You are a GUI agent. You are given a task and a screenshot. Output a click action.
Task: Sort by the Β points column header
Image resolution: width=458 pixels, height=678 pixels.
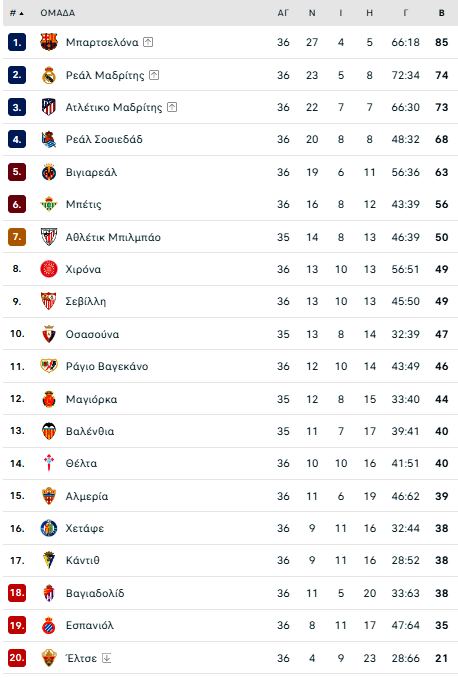click(442, 13)
